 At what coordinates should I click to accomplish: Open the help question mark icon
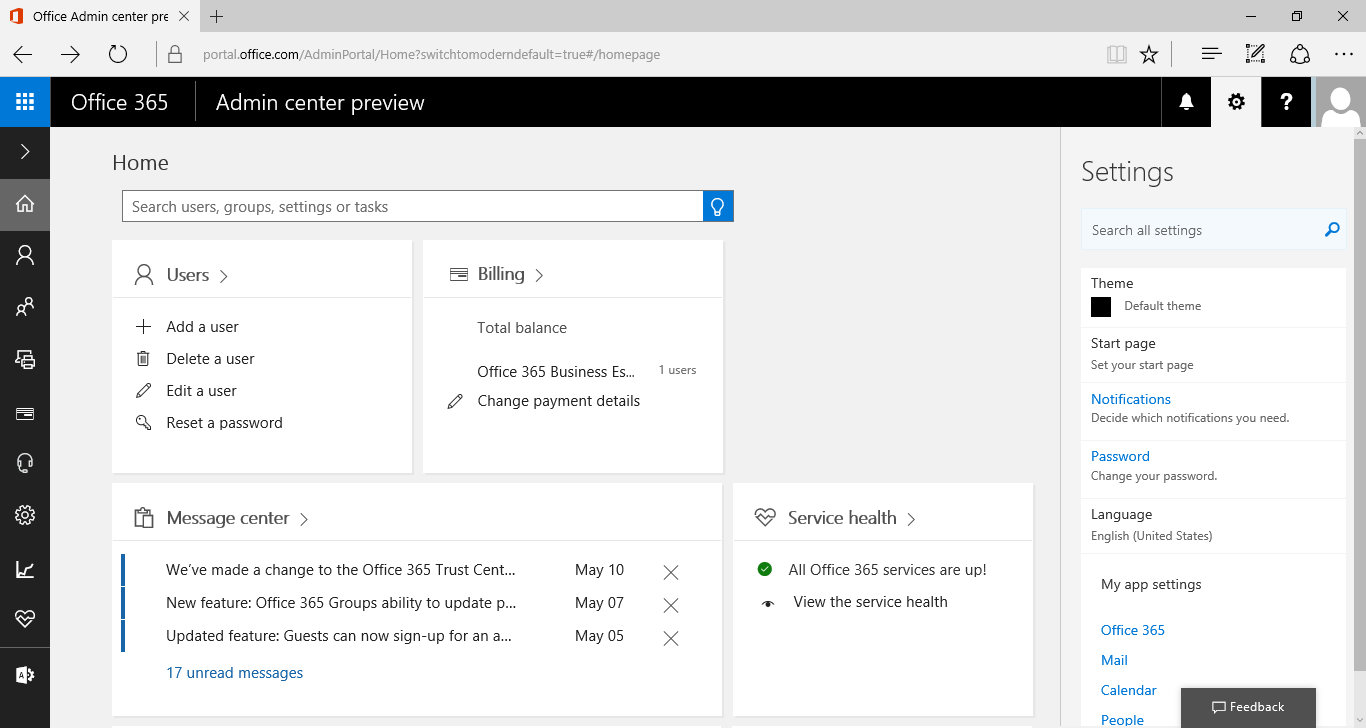(x=1286, y=102)
